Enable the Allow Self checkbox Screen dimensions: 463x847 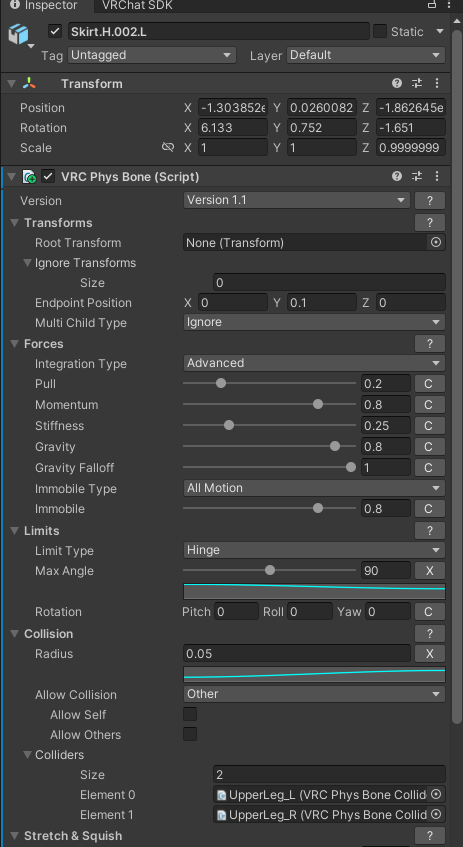pos(190,714)
